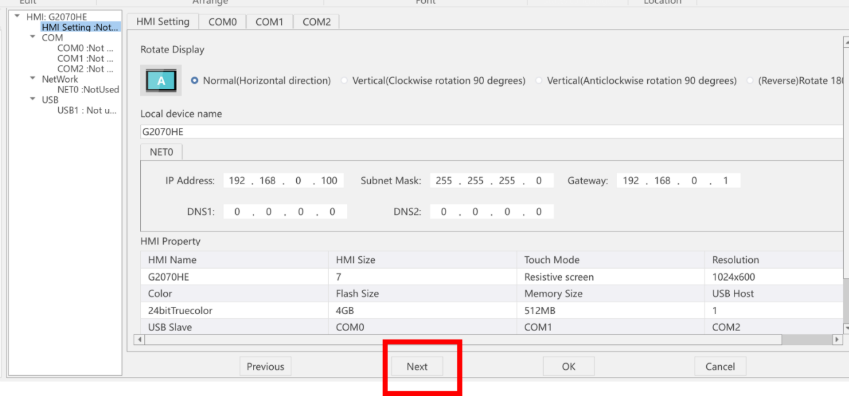Click IP Address last octet 100
The image size is (849, 396).
pyautogui.click(x=329, y=181)
